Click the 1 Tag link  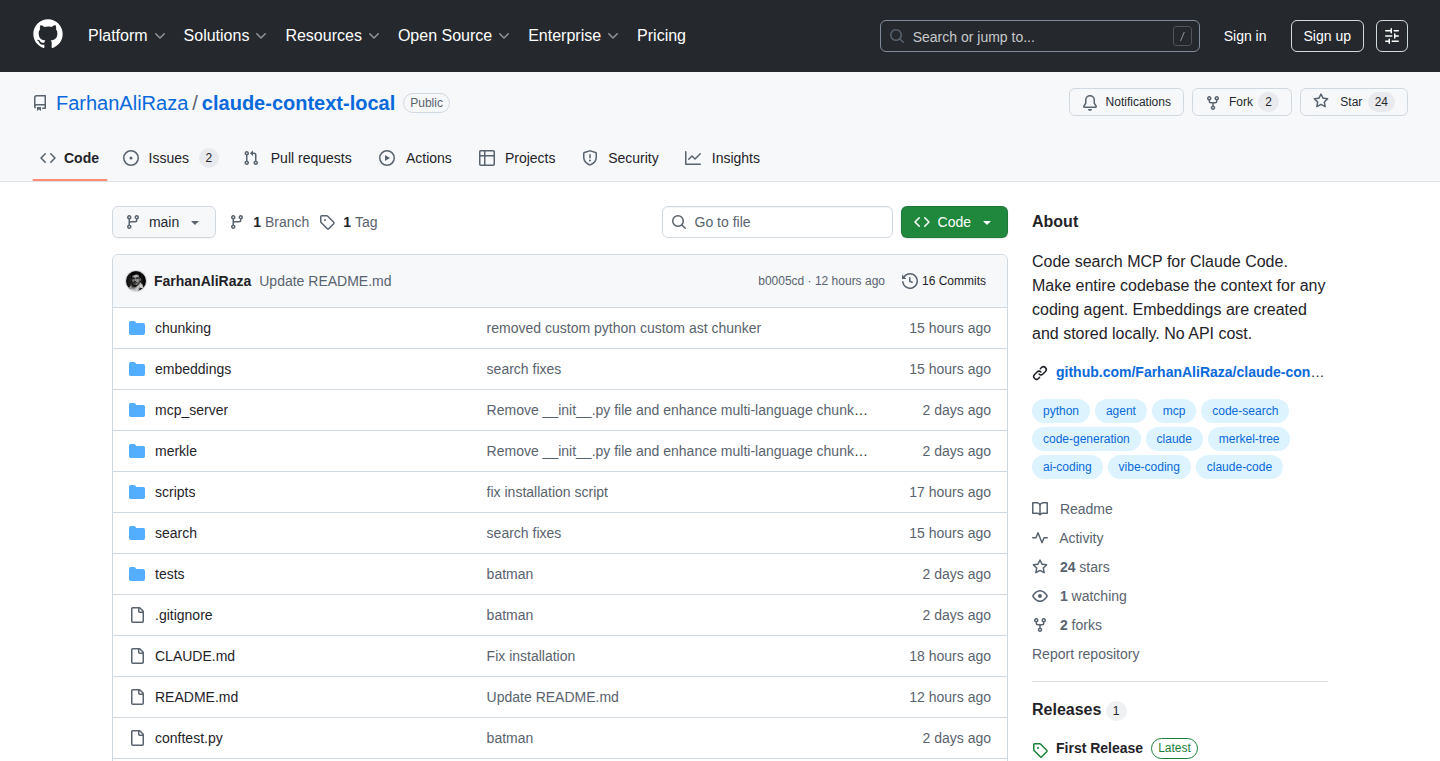(x=349, y=222)
